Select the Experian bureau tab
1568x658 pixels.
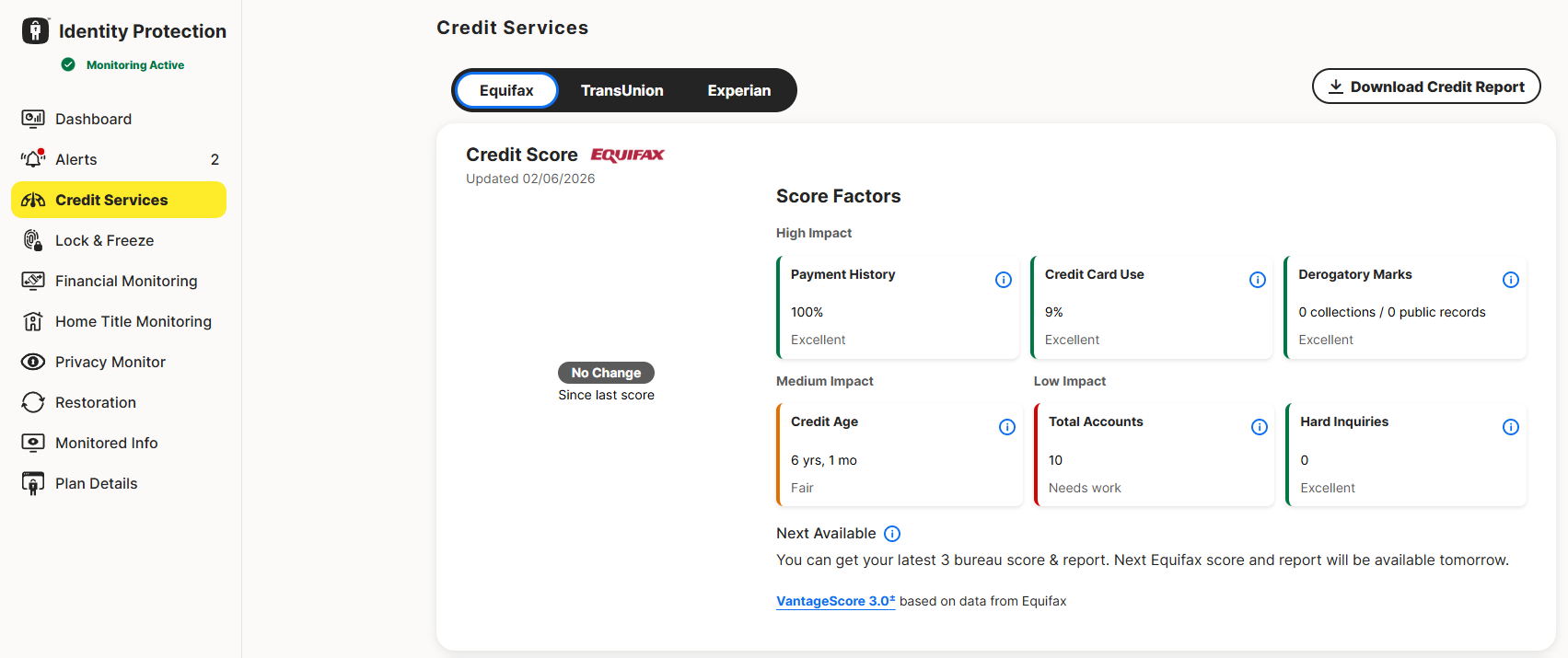click(x=739, y=89)
